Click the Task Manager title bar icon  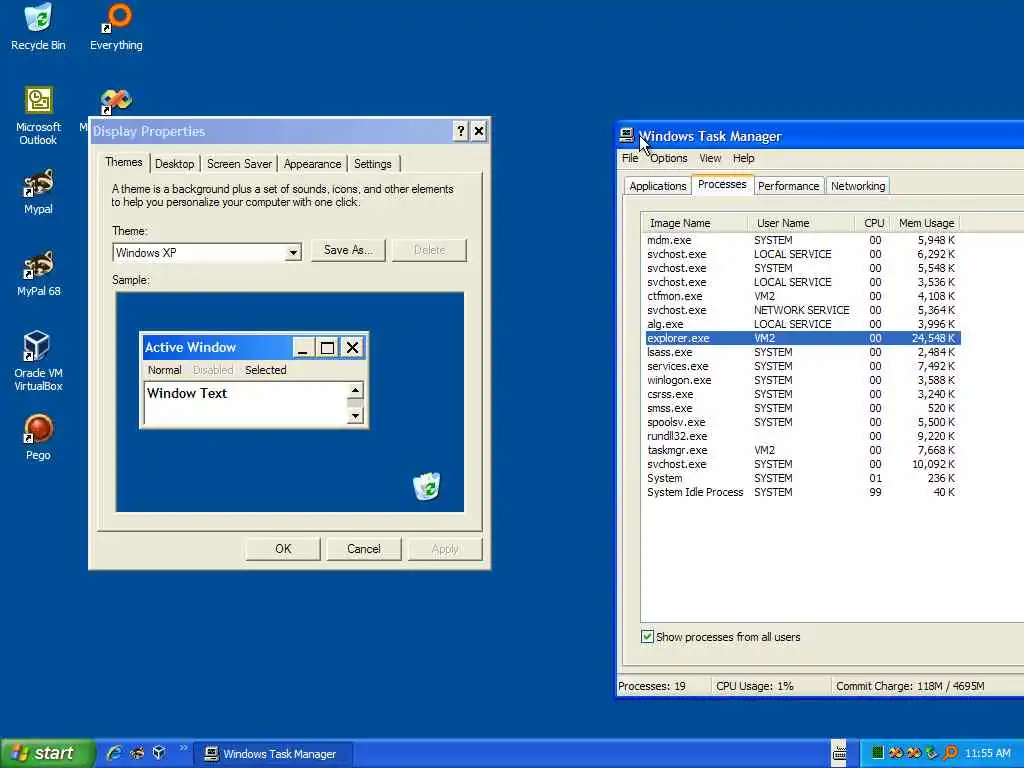coord(626,136)
